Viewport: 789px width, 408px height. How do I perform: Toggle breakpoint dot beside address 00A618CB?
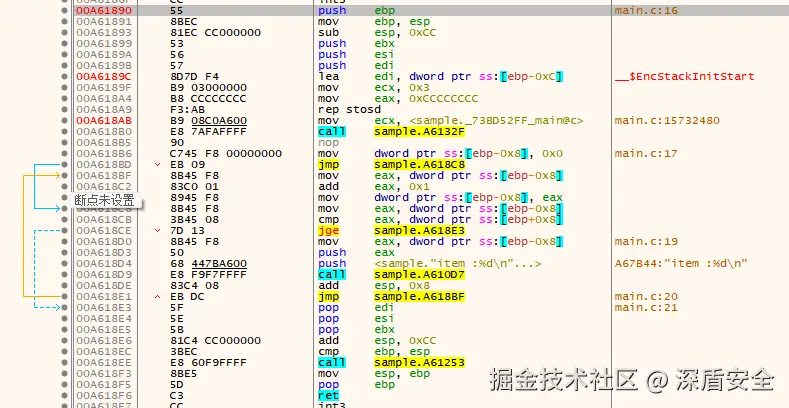click(64, 219)
